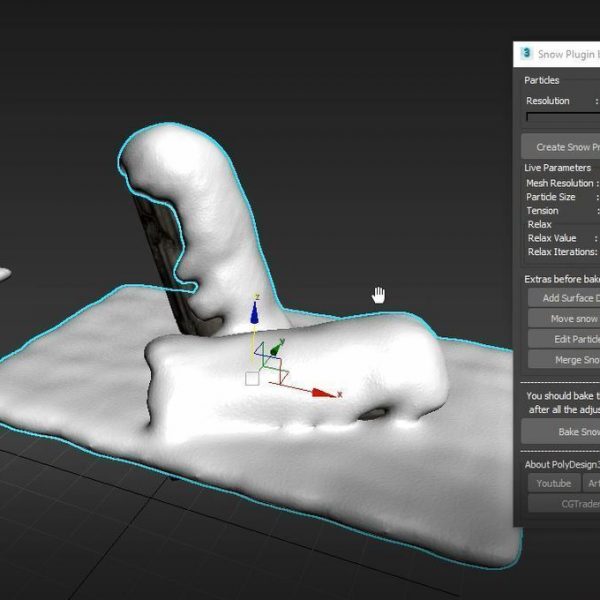Click the 3ds Max logo in the plugin title bar
600x600 pixels.
[x=526, y=54]
